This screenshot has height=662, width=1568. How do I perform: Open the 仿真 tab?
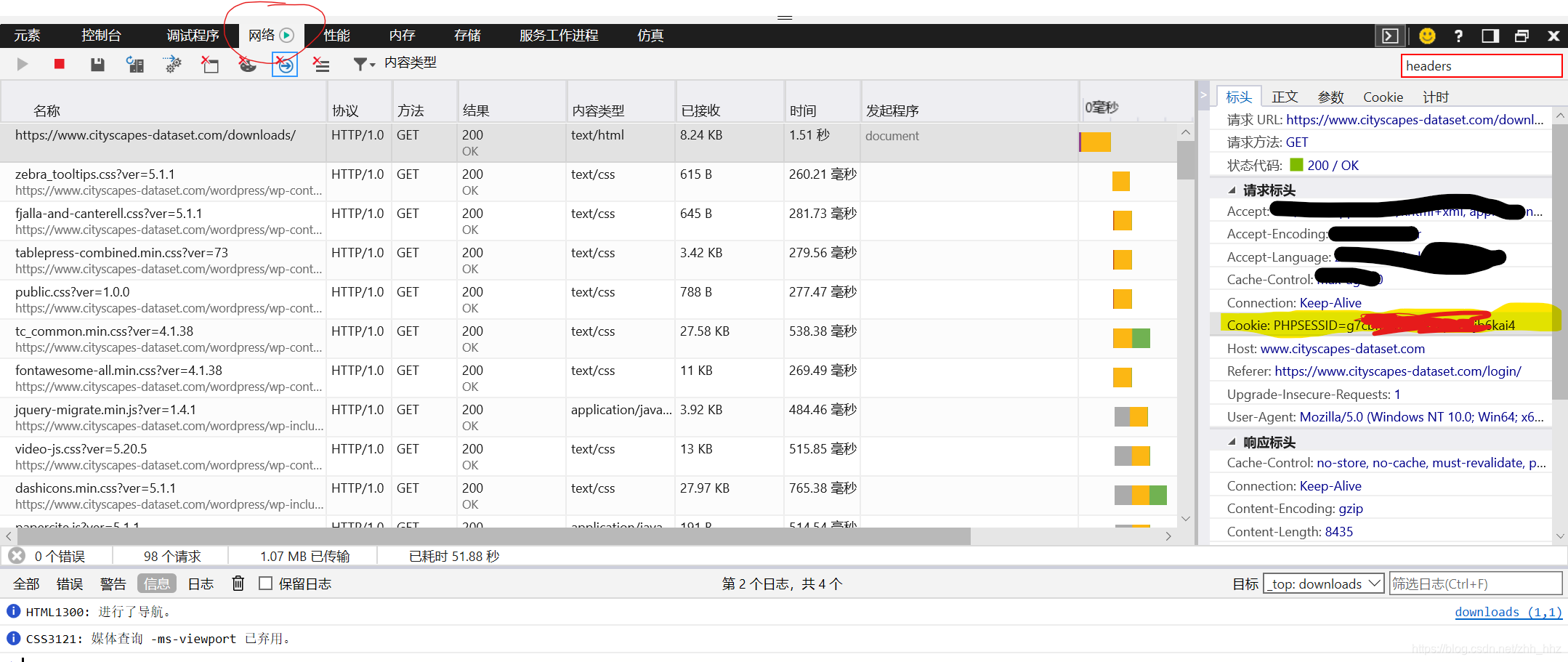click(x=650, y=36)
